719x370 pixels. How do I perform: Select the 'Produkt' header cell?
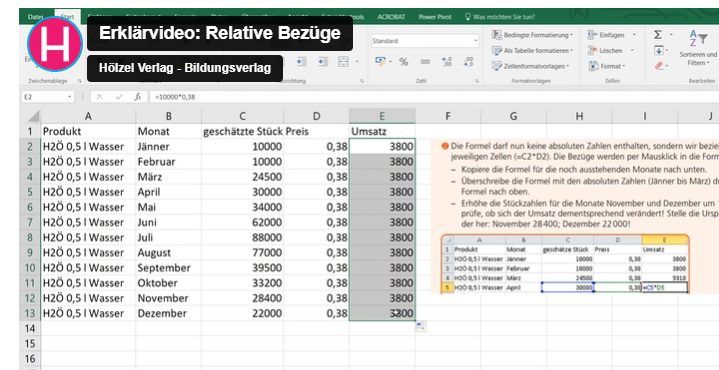(x=88, y=132)
